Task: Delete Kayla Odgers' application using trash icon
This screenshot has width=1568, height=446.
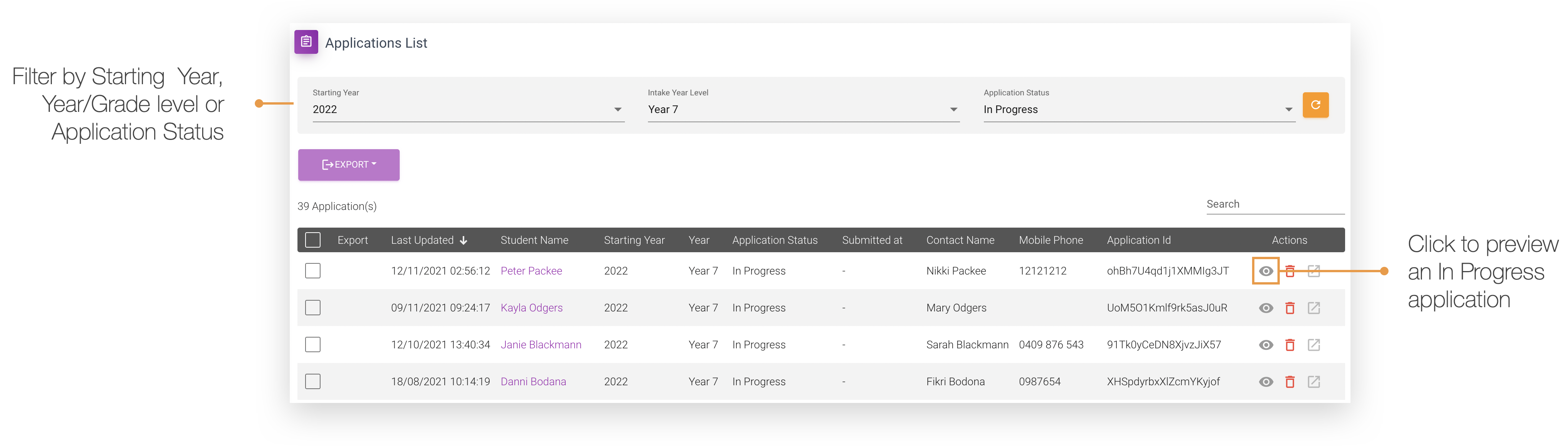Action: tap(1290, 308)
